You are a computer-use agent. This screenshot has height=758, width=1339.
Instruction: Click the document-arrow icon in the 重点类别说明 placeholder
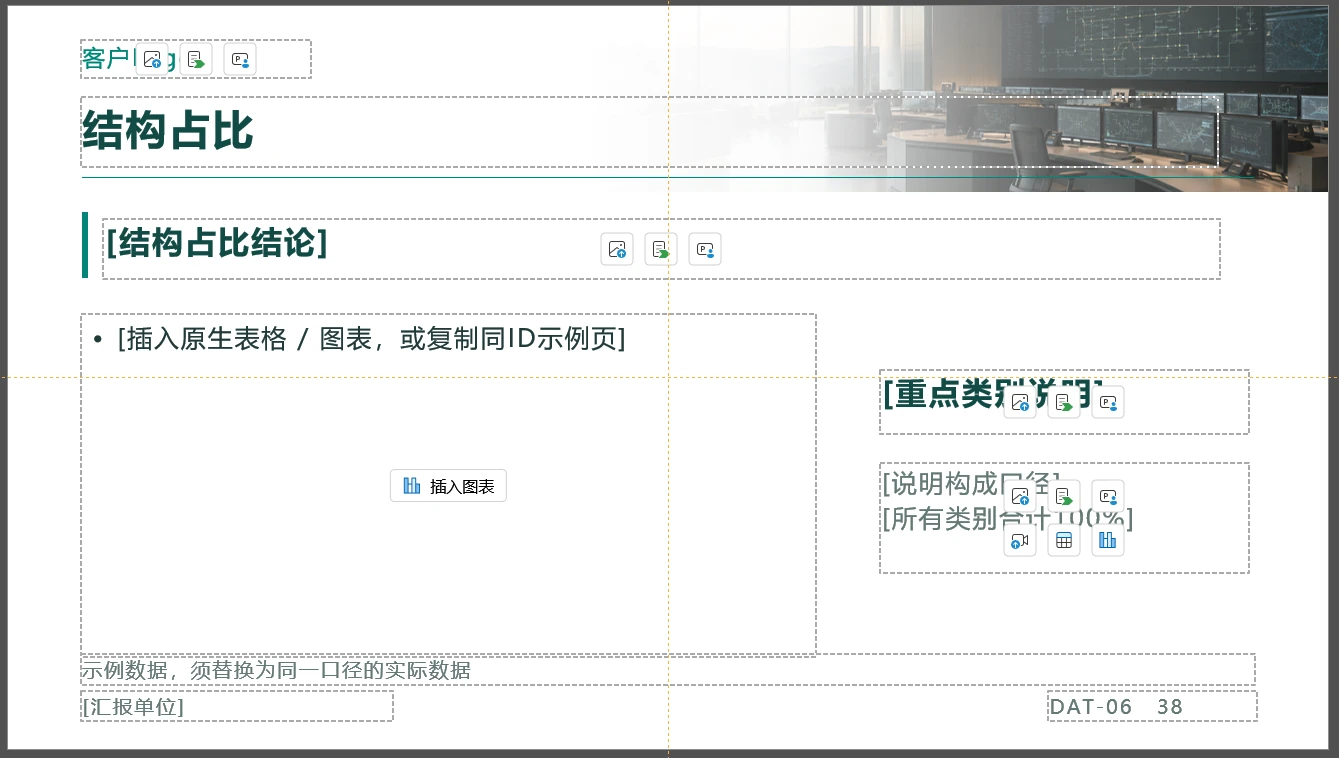[1064, 402]
